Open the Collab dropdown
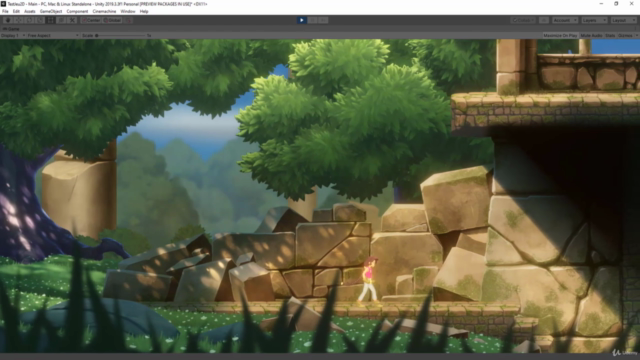Screen dimensions: 640x360 (523, 20)
